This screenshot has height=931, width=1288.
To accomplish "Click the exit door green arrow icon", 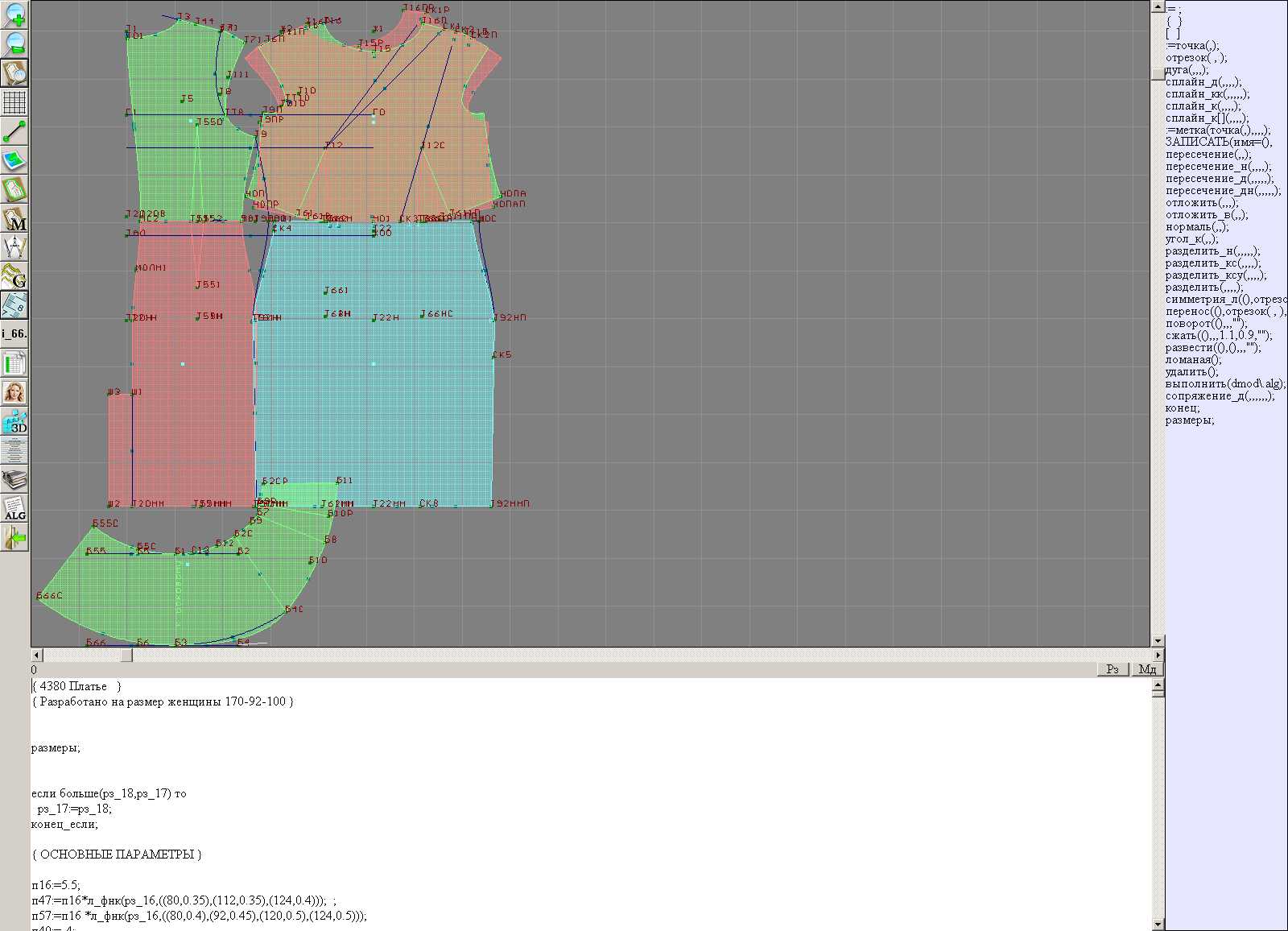I will coord(14,538).
